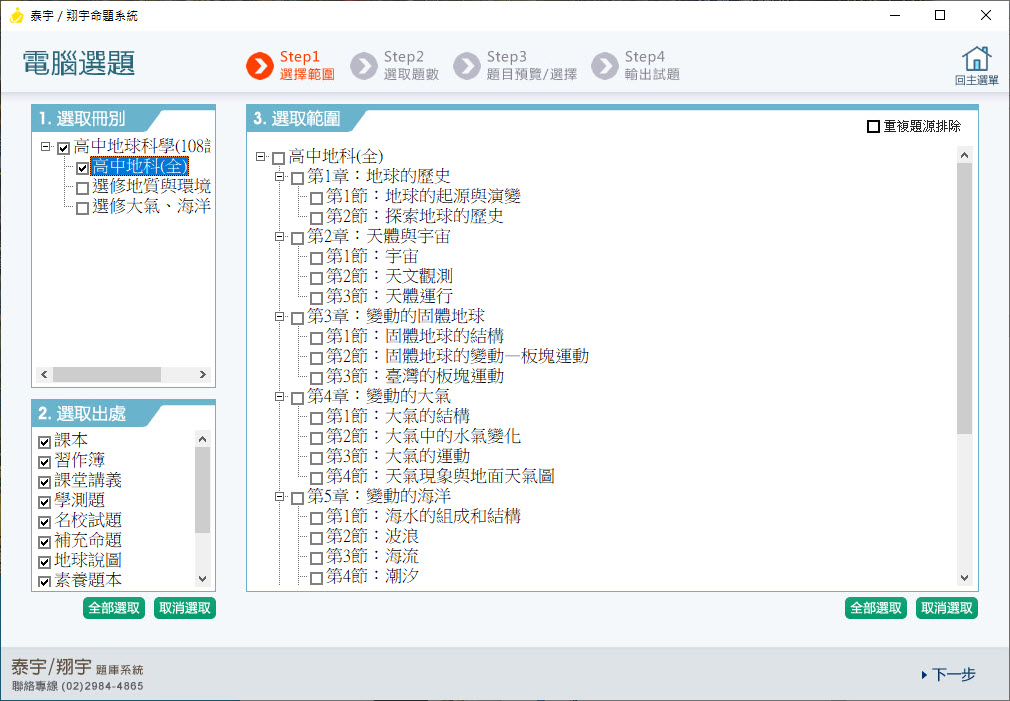Go to Step3 題目預覽/選擇 tab
The height and width of the screenshot is (701, 1010).
click(x=531, y=66)
